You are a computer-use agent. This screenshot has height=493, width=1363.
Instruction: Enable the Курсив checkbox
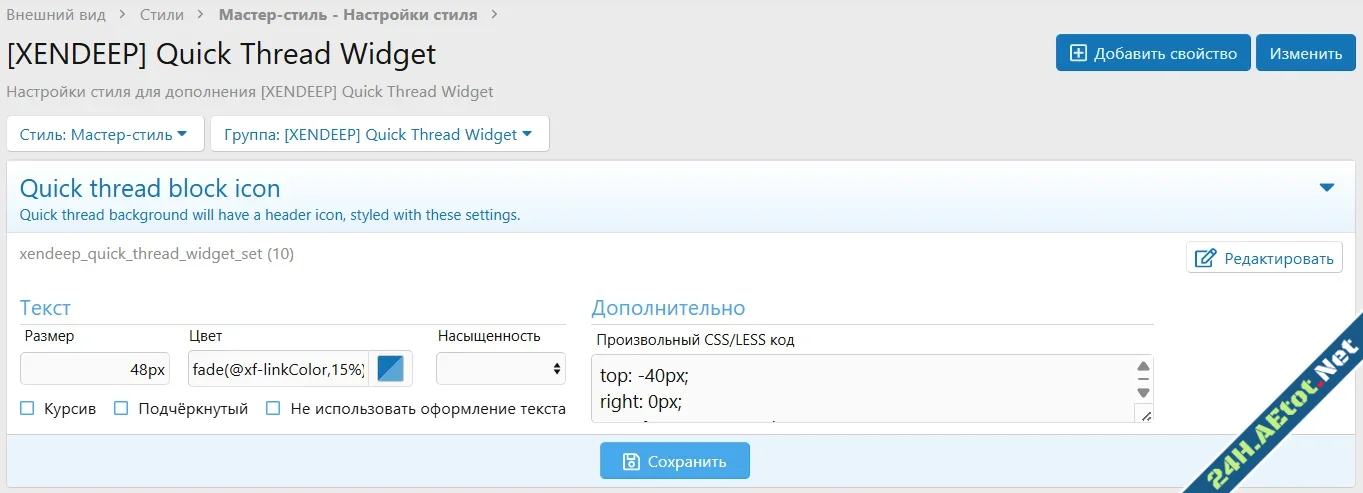27,408
